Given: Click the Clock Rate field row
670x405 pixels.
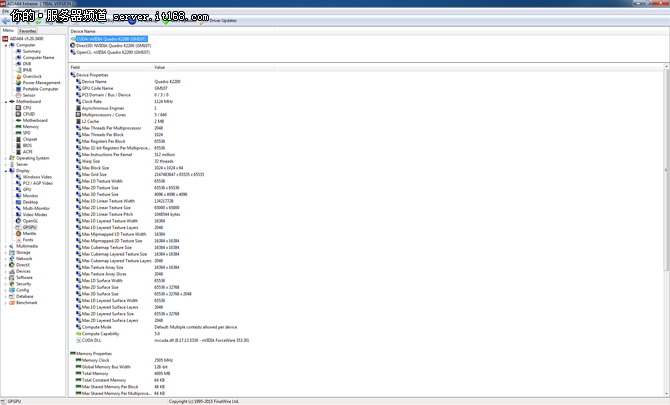Looking at the screenshot, I should click(171, 102).
